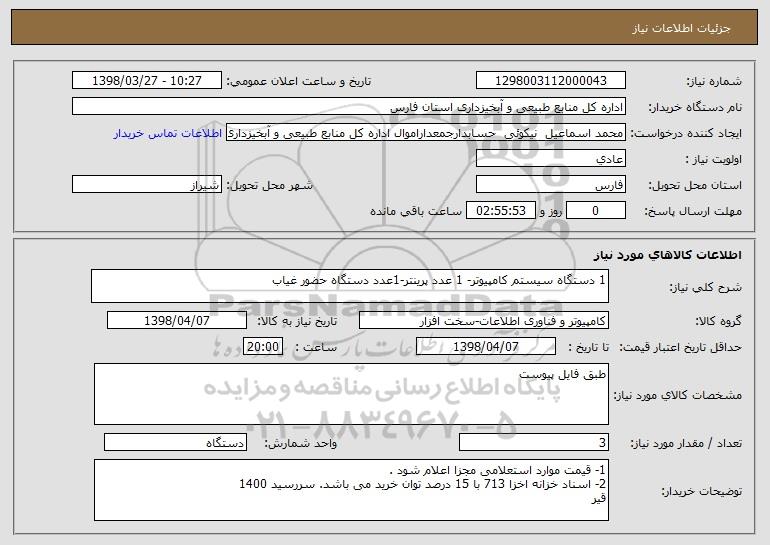Image resolution: width=770 pixels, height=545 pixels.
Task: Select the quantity field showing 3
Action: pyautogui.click(x=534, y=442)
